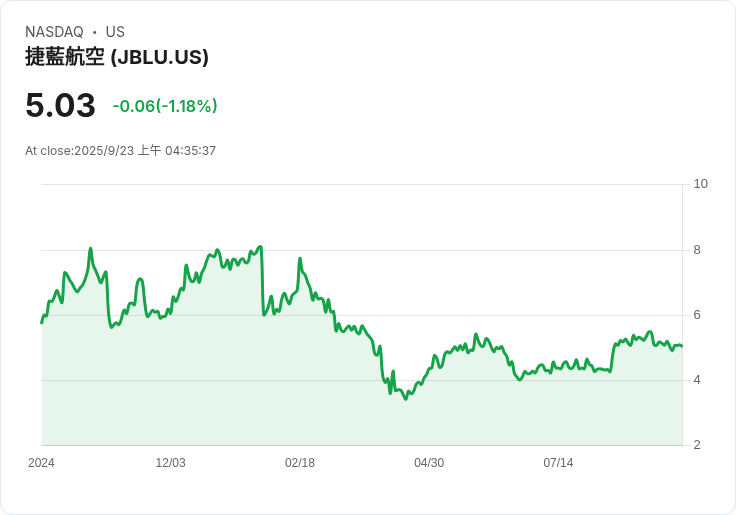Click the sharp price drop after the January peak

262,282
